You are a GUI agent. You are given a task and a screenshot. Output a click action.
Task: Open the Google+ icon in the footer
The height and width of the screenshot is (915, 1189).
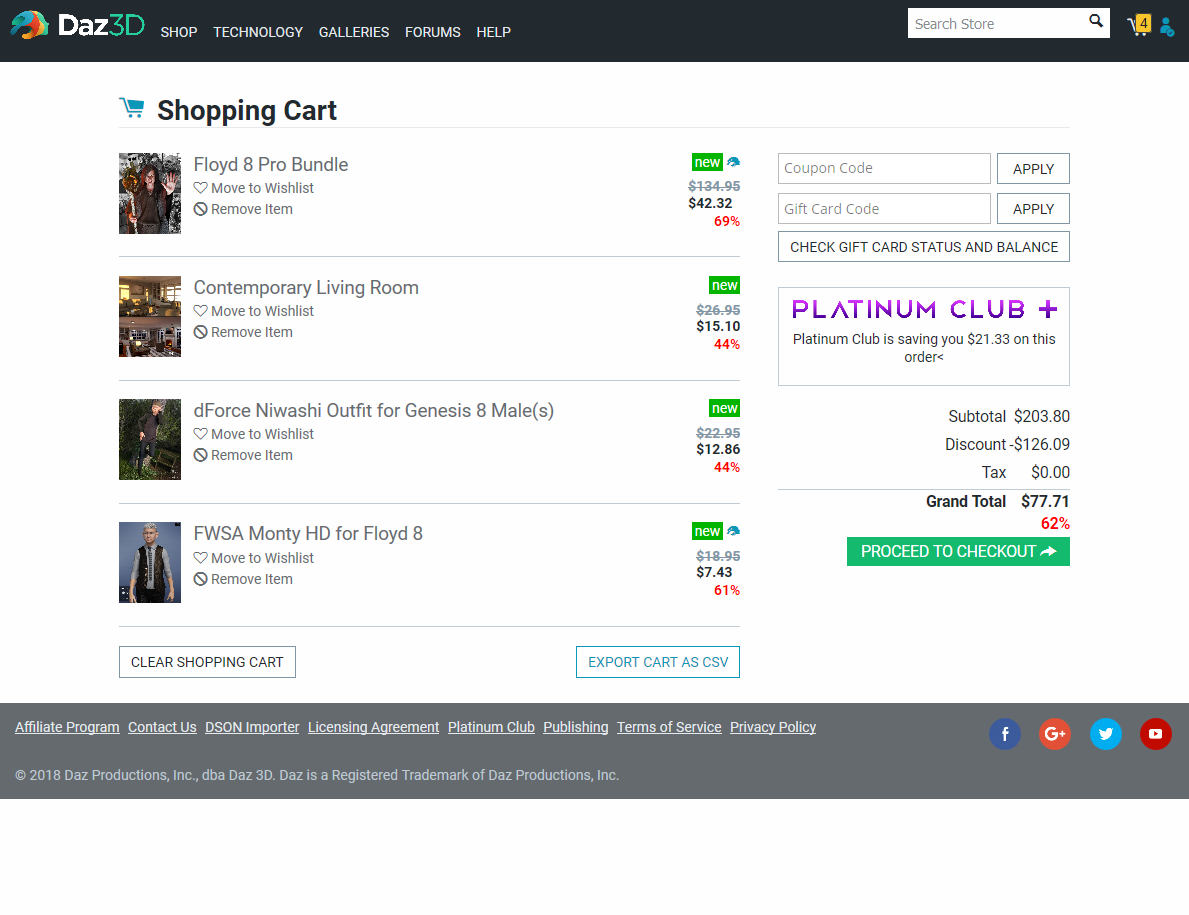click(1055, 733)
